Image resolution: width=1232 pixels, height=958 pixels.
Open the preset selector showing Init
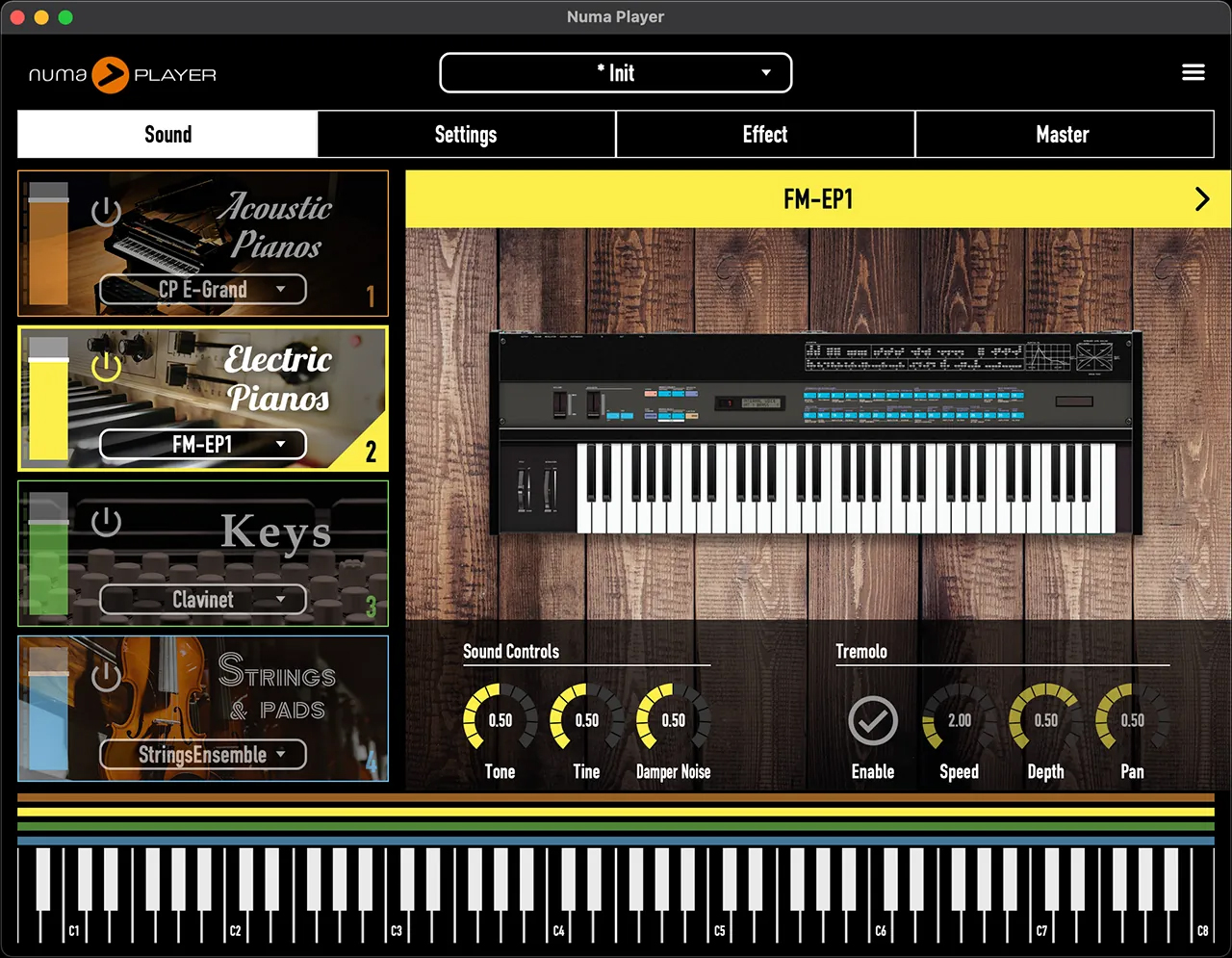615,72
